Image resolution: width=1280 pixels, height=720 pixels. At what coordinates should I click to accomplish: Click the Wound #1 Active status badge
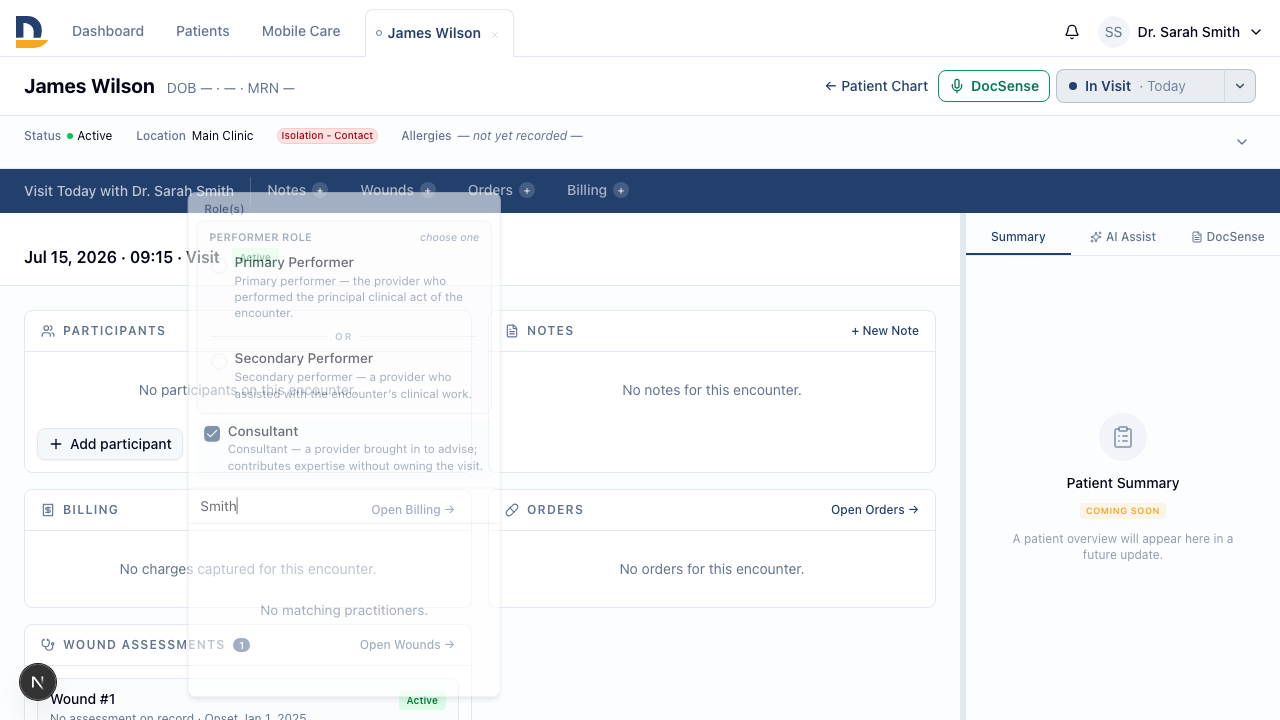[x=422, y=701]
